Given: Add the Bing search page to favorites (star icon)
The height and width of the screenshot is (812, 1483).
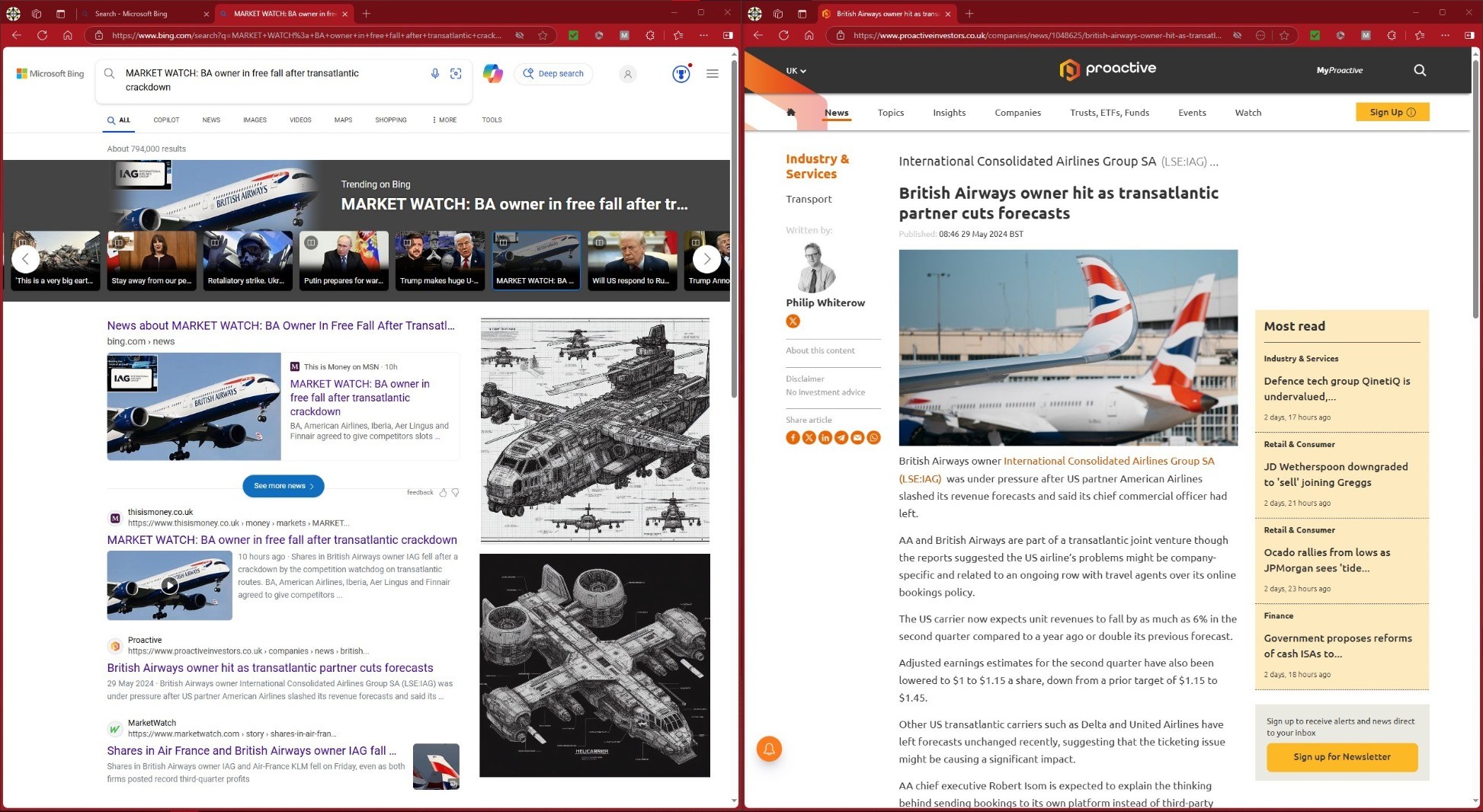Looking at the screenshot, I should 543,35.
